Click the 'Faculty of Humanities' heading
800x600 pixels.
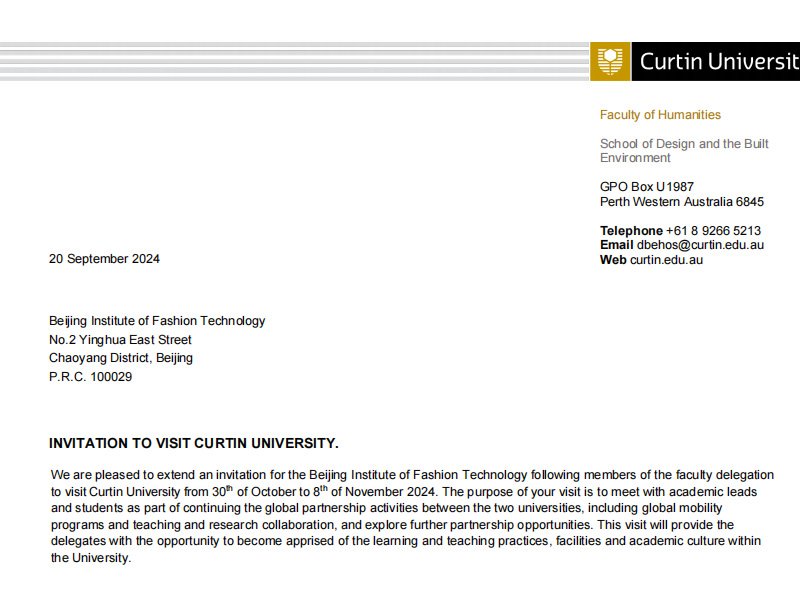[660, 115]
